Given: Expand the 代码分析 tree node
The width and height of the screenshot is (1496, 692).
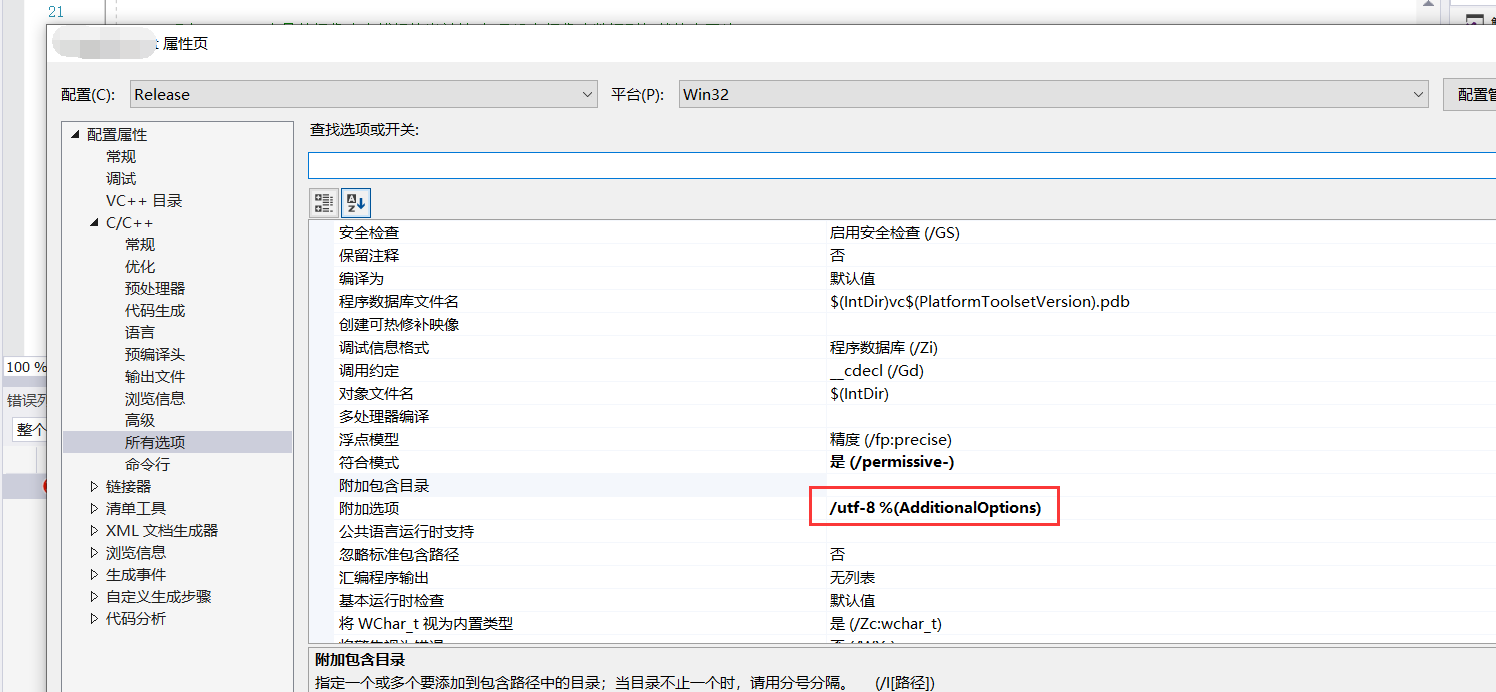Looking at the screenshot, I should point(93,618).
